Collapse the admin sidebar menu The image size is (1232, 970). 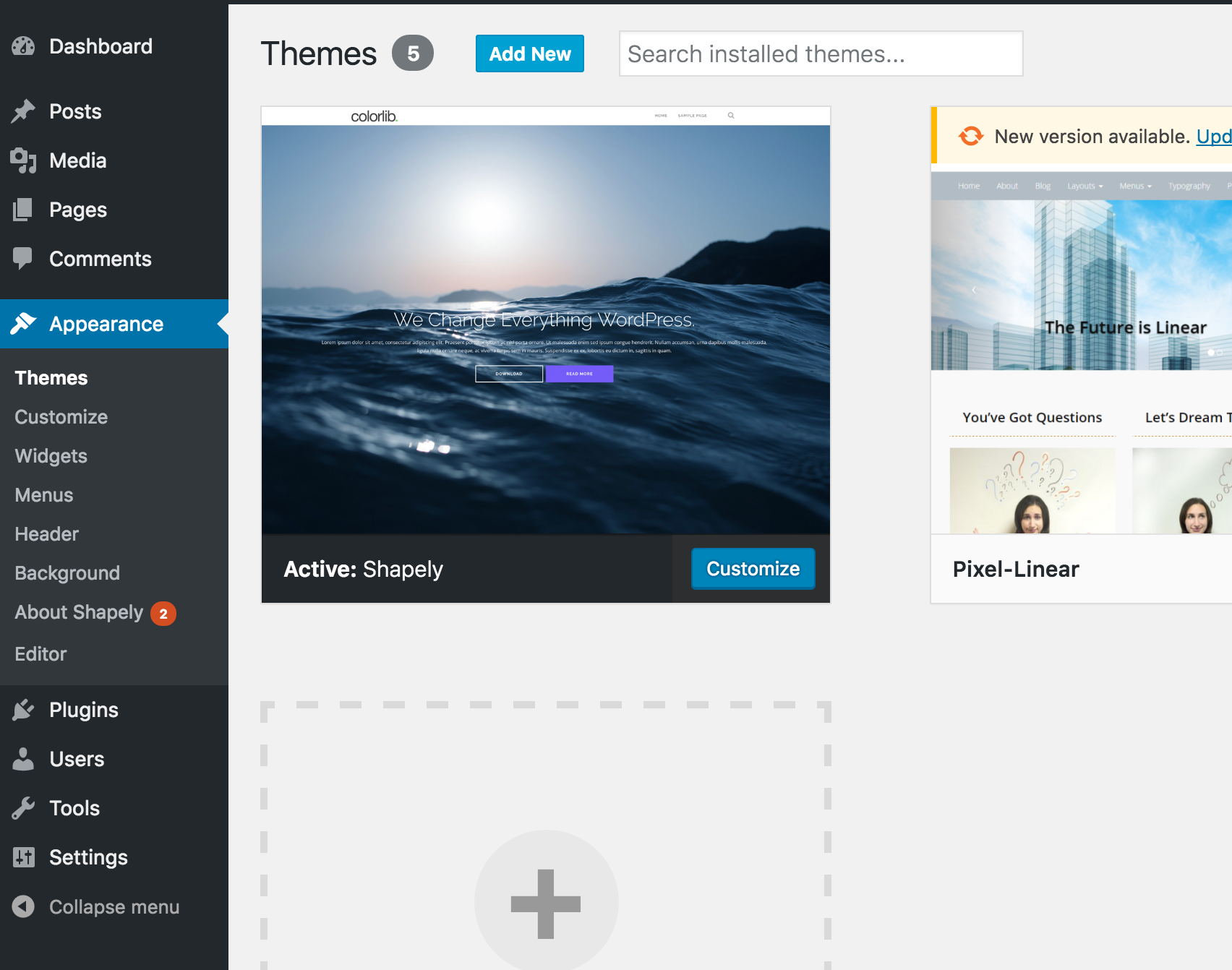tap(114, 906)
